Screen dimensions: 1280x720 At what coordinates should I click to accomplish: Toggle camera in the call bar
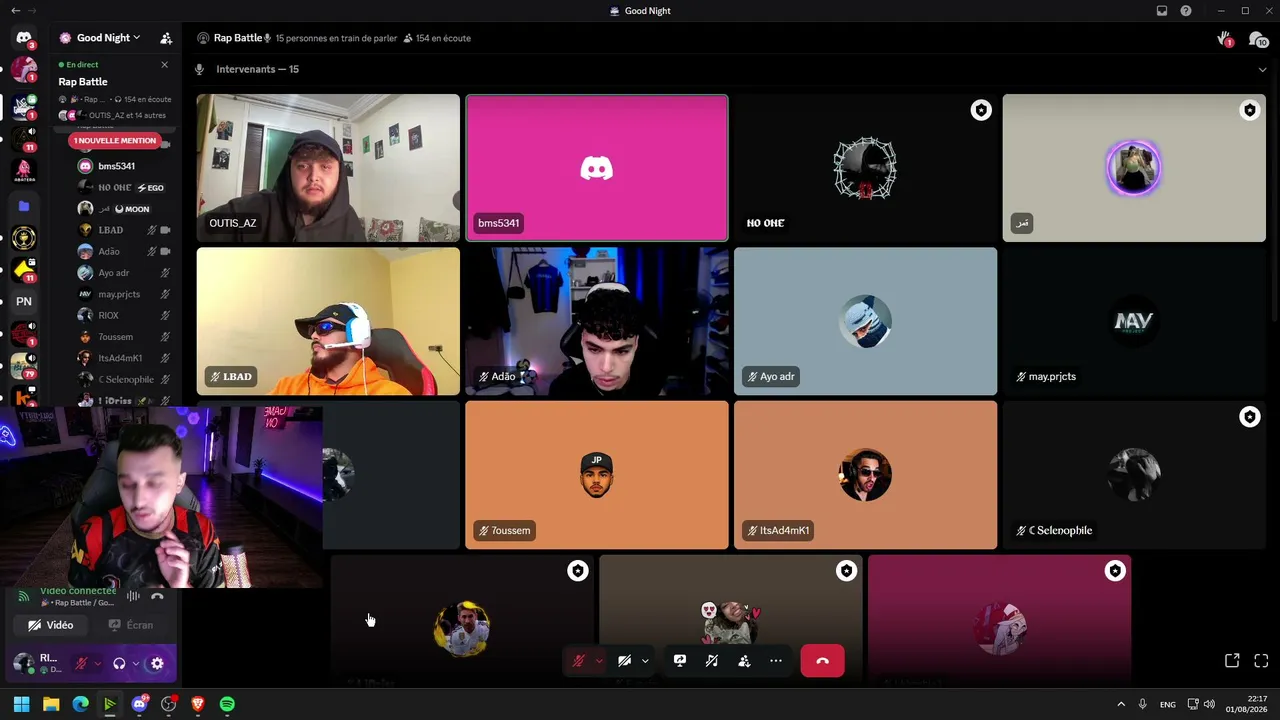[x=624, y=661]
